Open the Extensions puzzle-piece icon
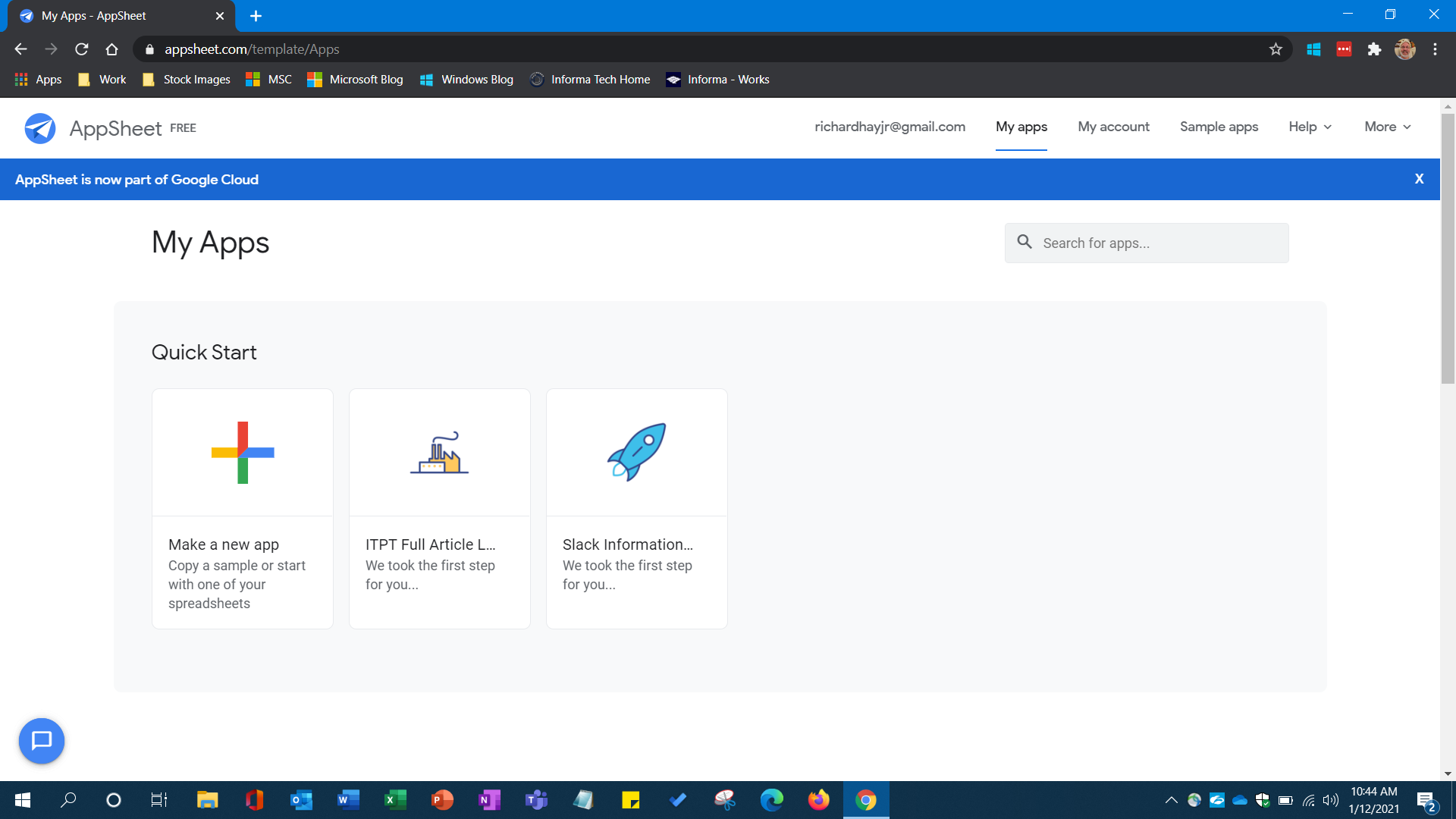The height and width of the screenshot is (819, 1456). coord(1375,49)
